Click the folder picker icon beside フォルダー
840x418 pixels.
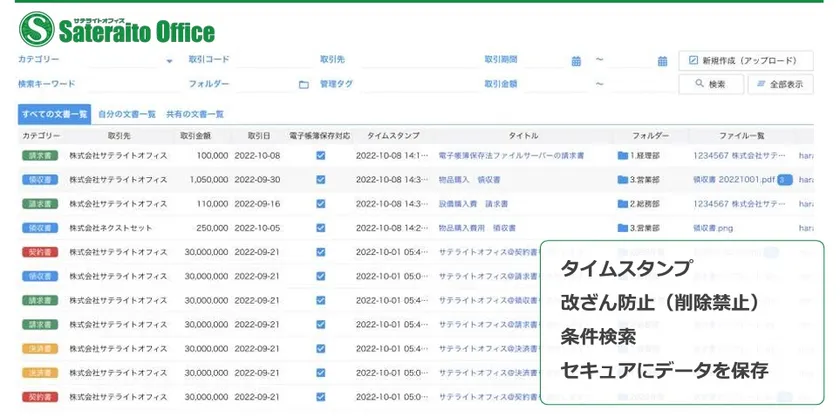pos(303,85)
